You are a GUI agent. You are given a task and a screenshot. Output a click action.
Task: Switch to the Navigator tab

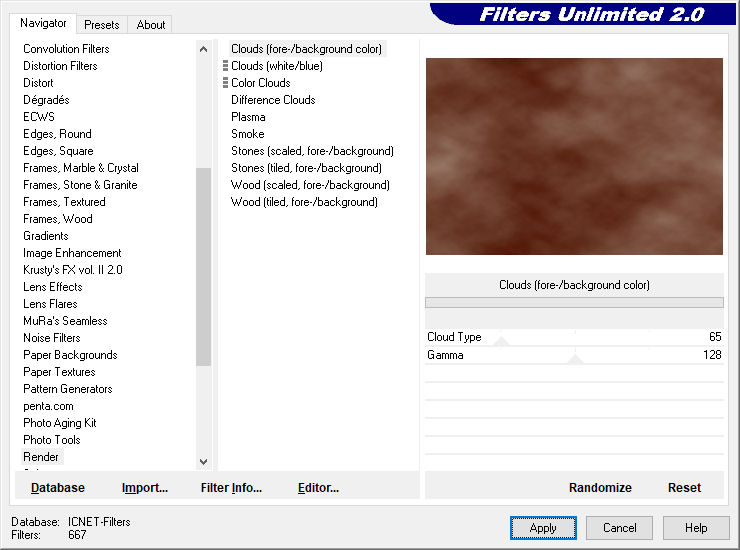pos(43,23)
